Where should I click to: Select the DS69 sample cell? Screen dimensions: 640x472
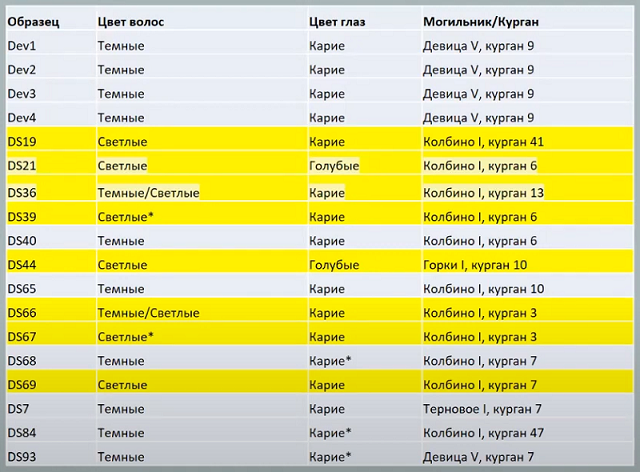[x=22, y=385]
